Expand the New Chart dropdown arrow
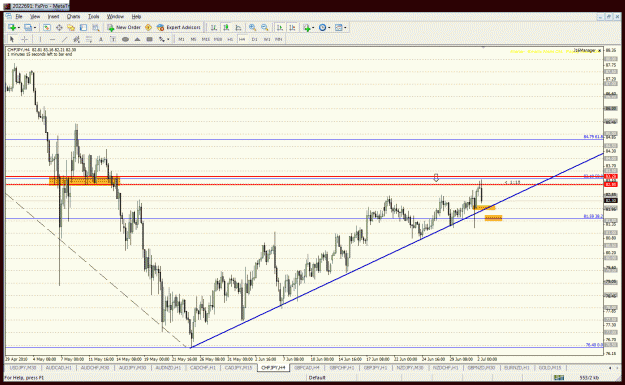The height and width of the screenshot is (385, 625). [x=19, y=28]
